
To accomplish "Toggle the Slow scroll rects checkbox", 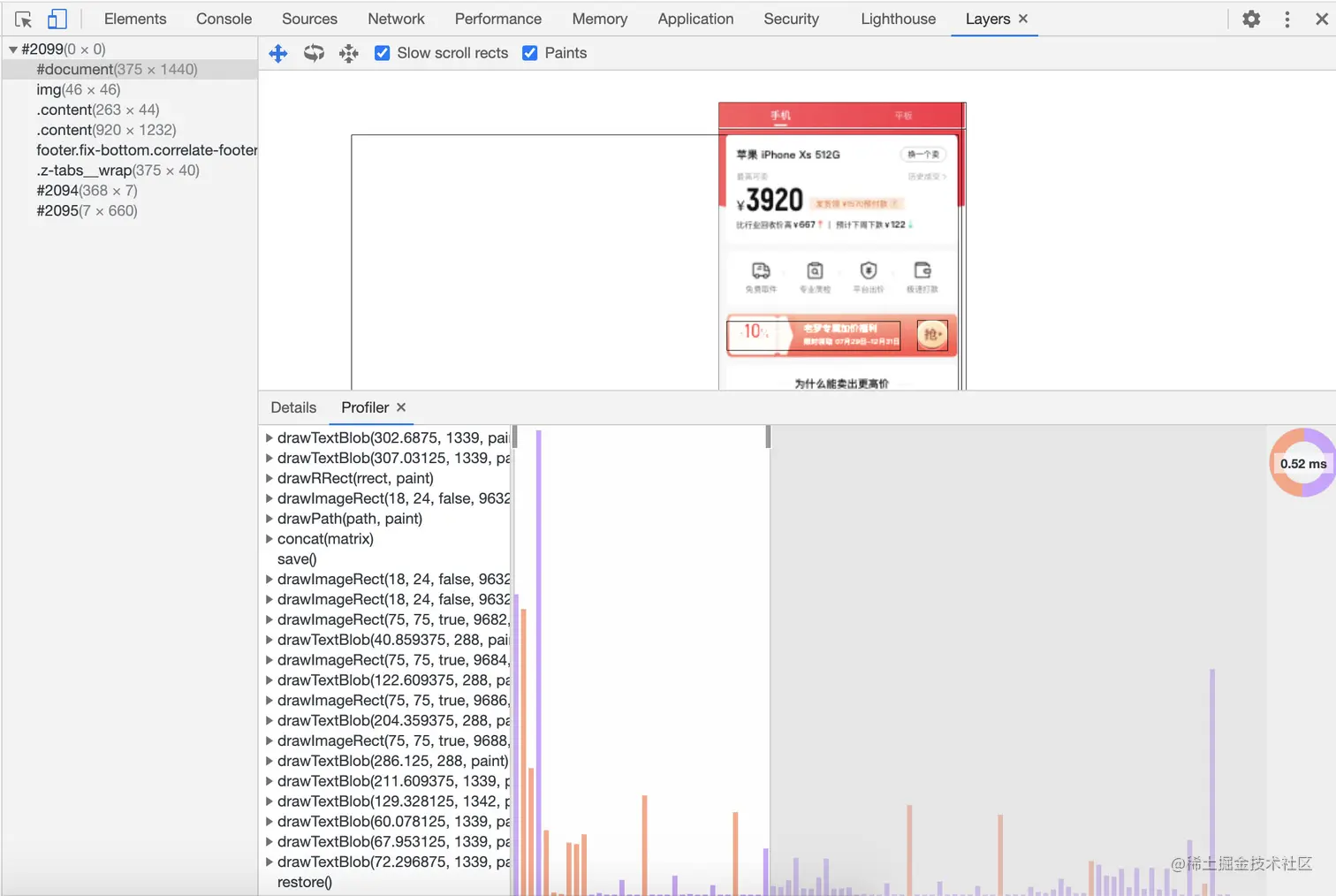I will pos(383,53).
